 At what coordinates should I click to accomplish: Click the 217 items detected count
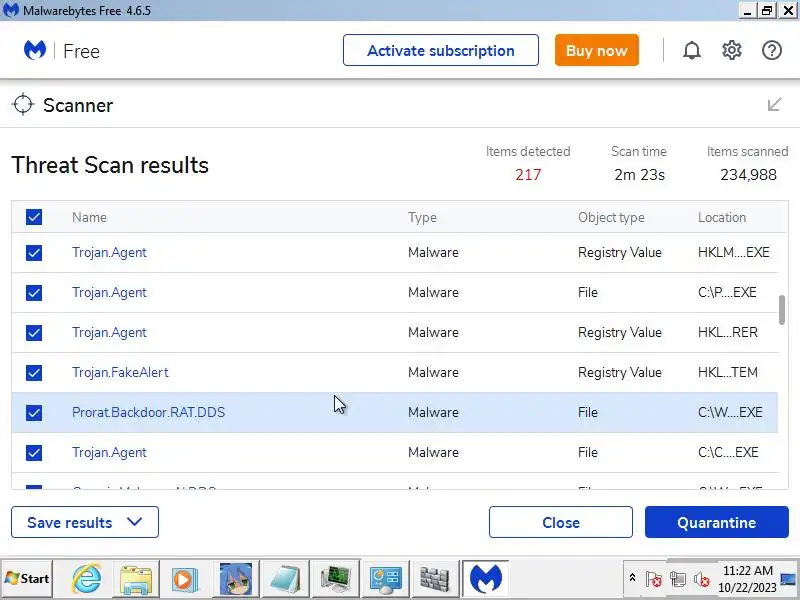tap(528, 175)
